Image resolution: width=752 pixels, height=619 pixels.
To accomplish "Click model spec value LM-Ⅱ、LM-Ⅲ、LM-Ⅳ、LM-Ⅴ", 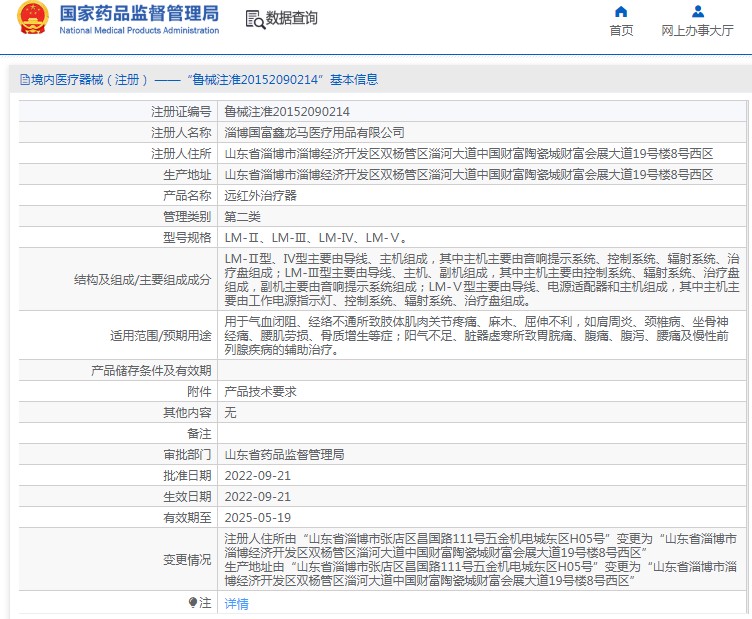I will tap(316, 238).
